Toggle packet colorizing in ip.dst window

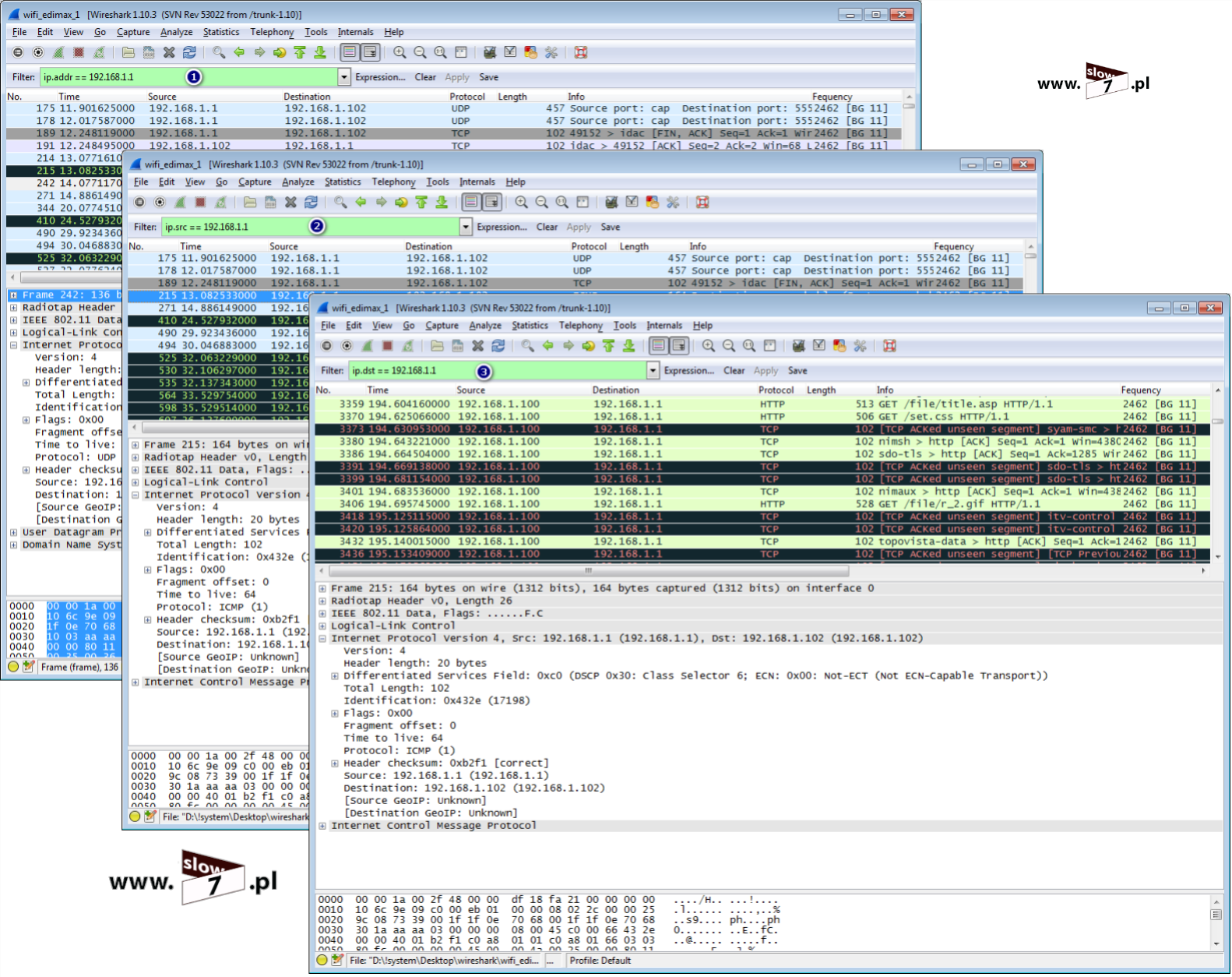[x=659, y=346]
